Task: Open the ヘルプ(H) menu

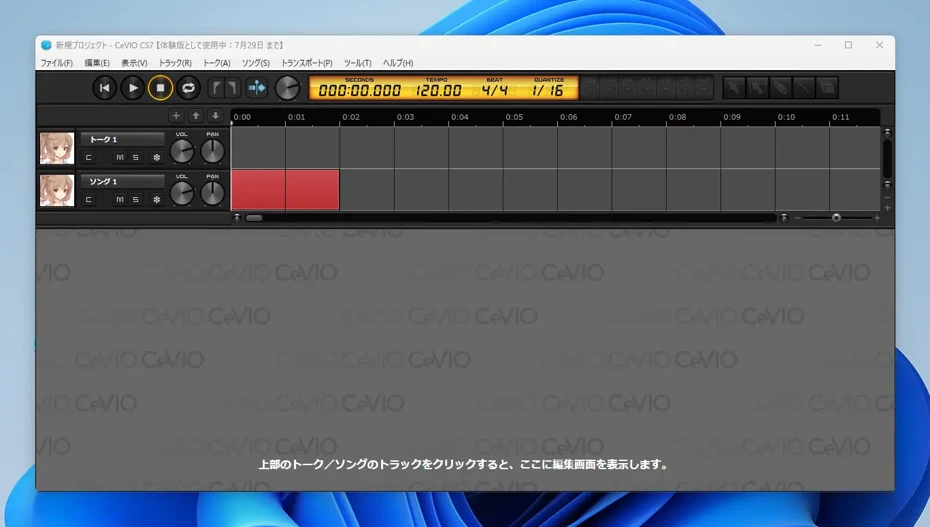Action: tap(398, 63)
